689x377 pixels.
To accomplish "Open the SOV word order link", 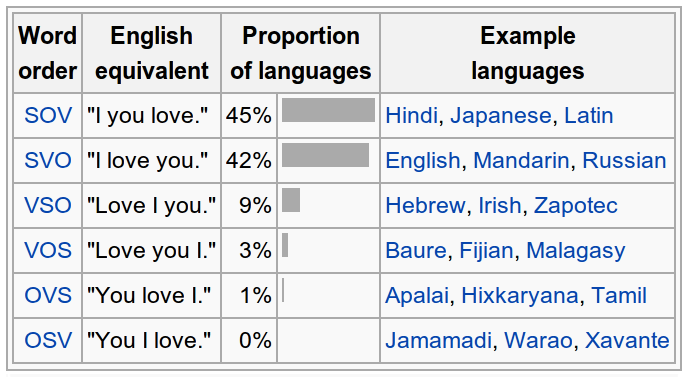I will [48, 116].
